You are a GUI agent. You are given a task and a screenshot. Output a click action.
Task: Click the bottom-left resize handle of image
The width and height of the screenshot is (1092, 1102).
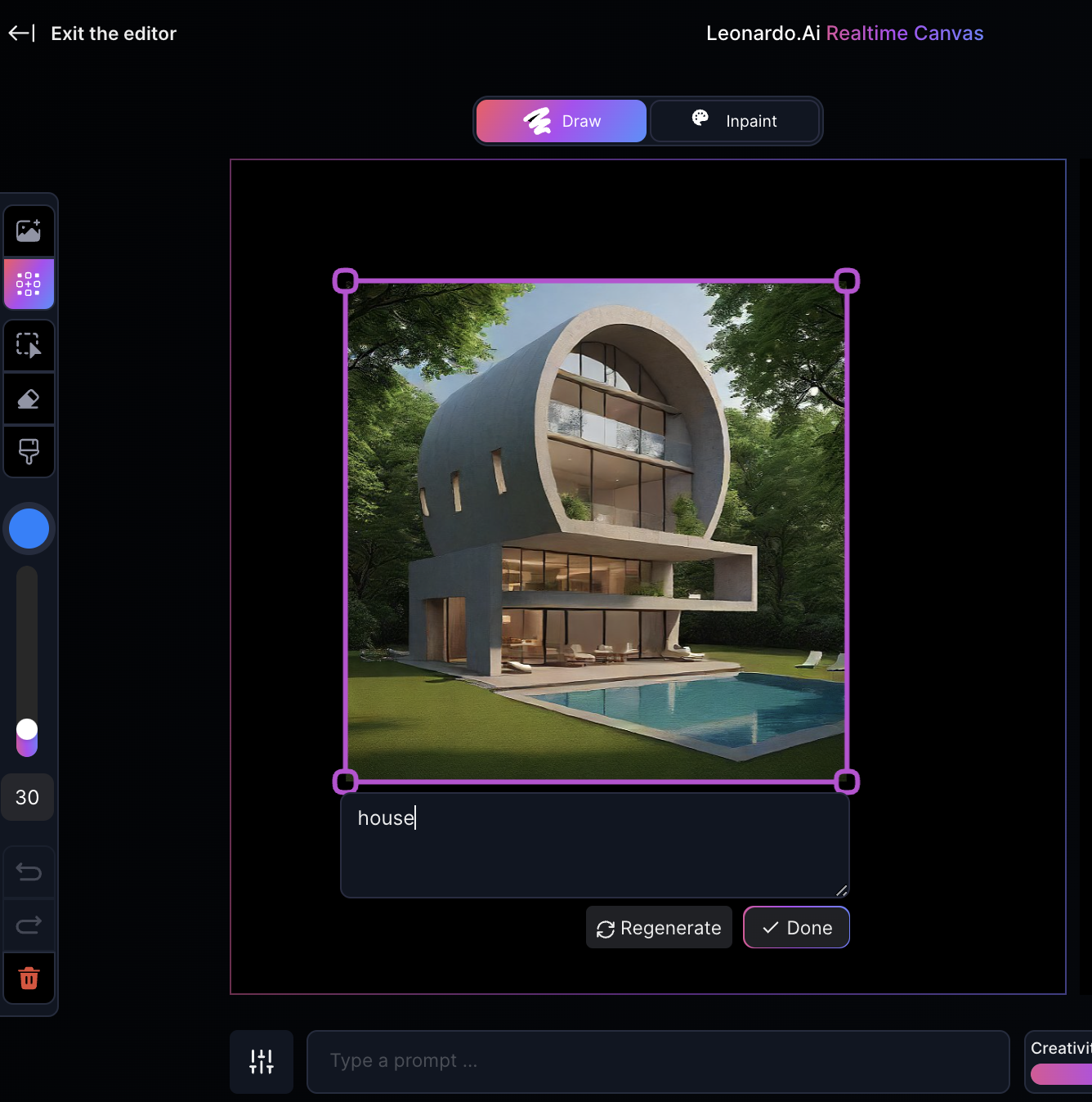(x=346, y=782)
